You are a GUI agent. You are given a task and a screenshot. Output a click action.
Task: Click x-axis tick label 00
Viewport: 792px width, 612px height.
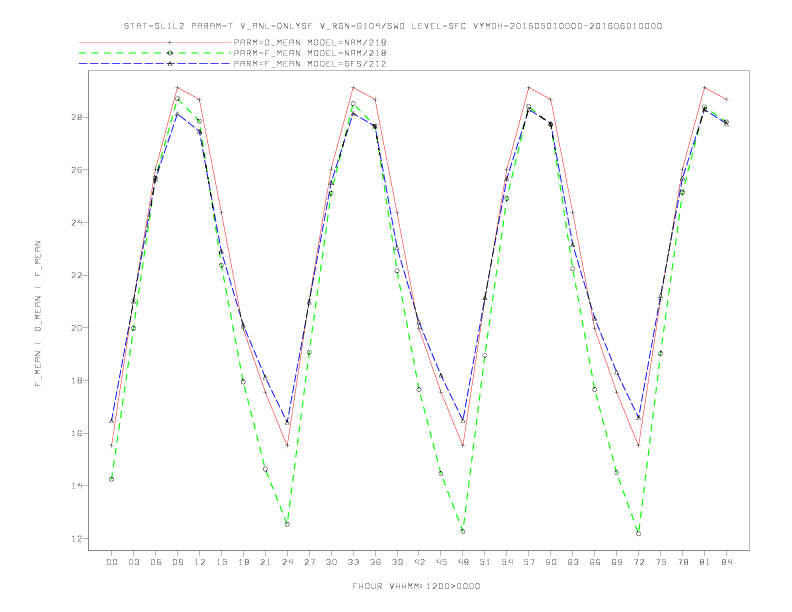[112, 562]
